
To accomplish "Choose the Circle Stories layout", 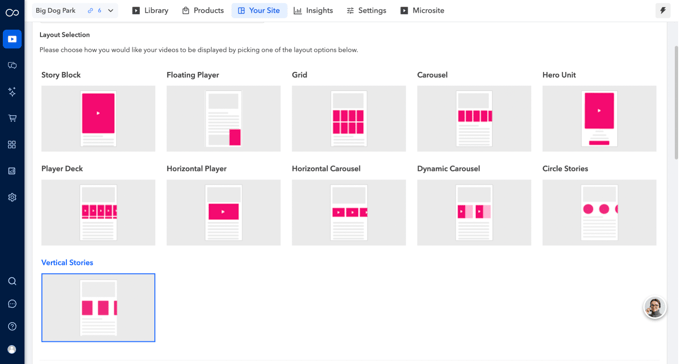I will (x=599, y=212).
